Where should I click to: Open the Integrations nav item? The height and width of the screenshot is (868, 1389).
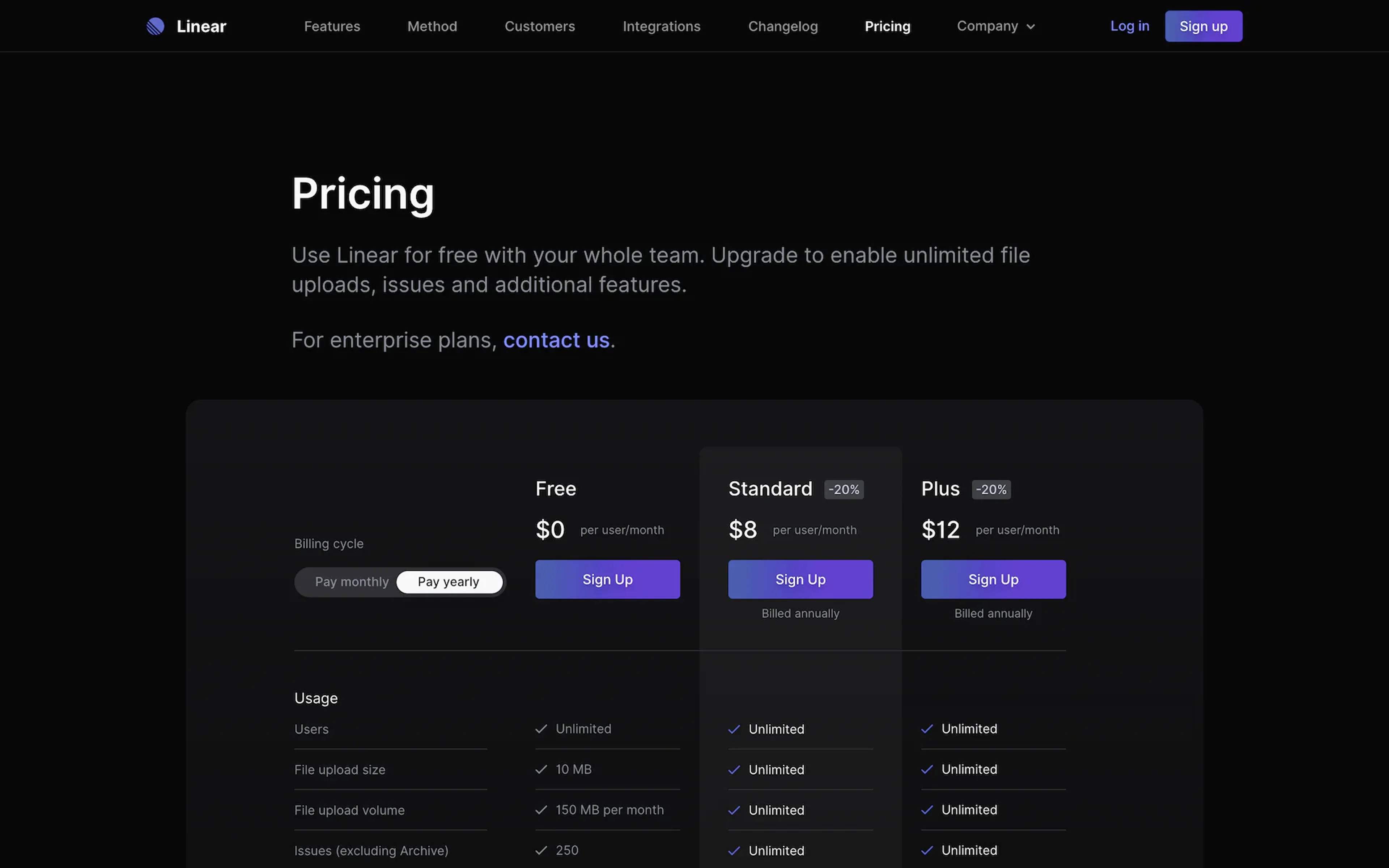point(661,26)
